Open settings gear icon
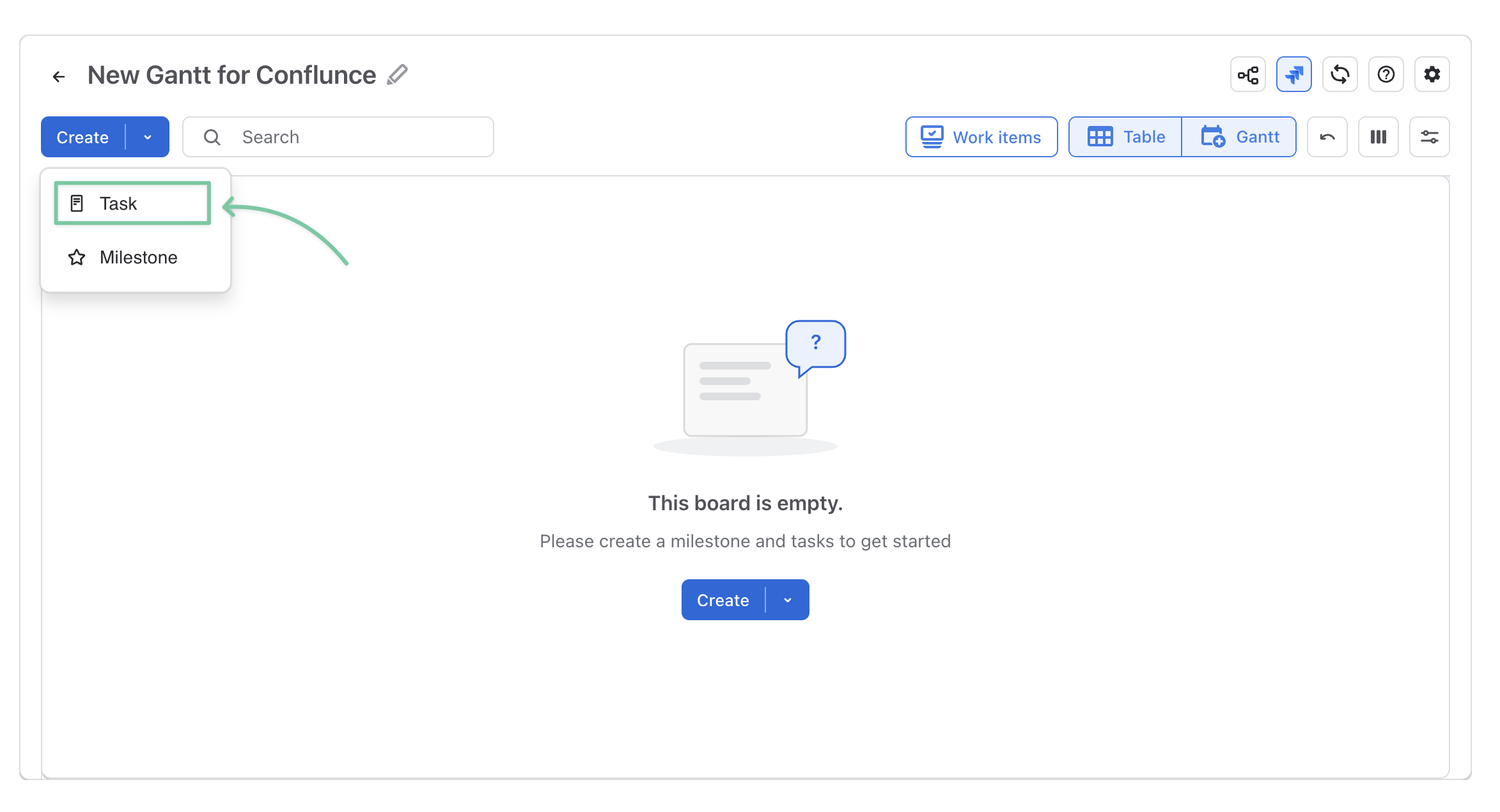 pos(1432,75)
